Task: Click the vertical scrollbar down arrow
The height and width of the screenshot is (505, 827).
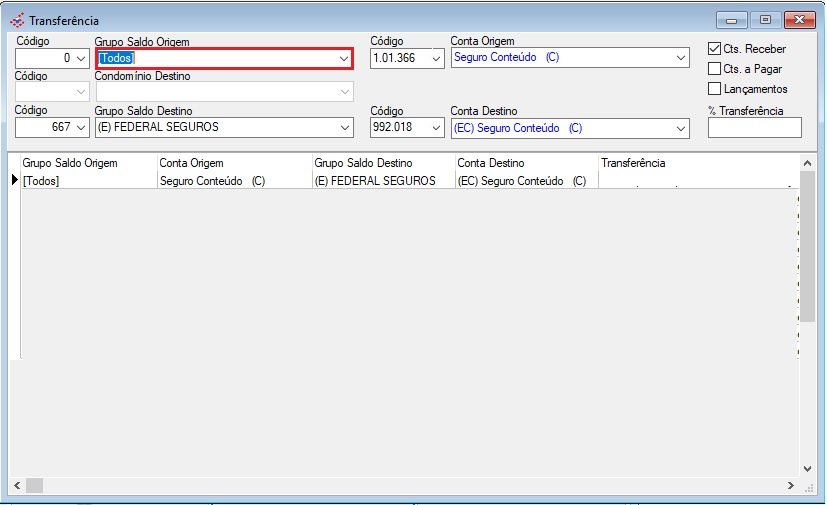Action: click(x=808, y=468)
